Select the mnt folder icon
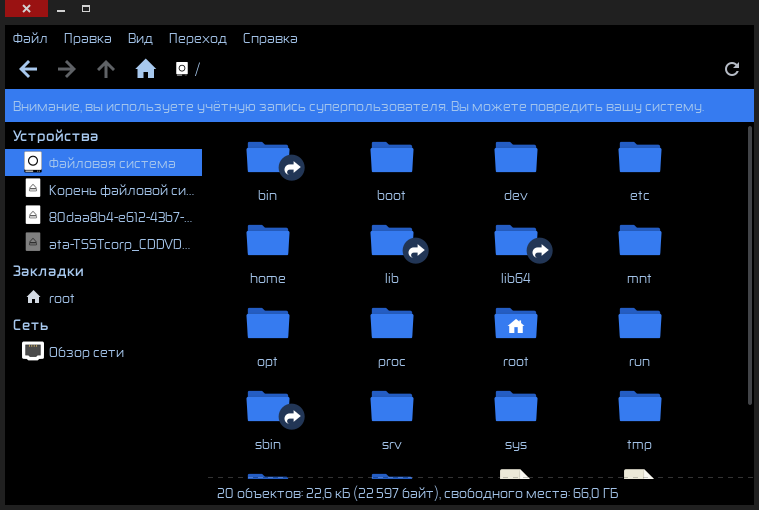The image size is (759, 510). (639, 240)
